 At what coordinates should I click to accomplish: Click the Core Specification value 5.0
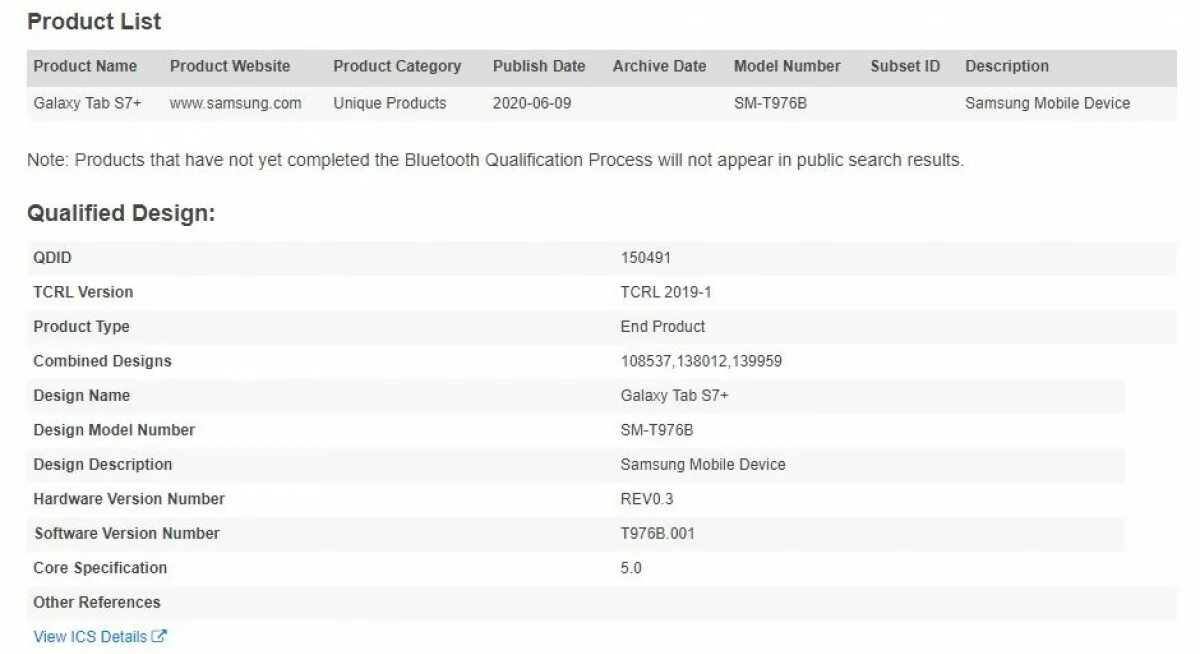click(631, 568)
